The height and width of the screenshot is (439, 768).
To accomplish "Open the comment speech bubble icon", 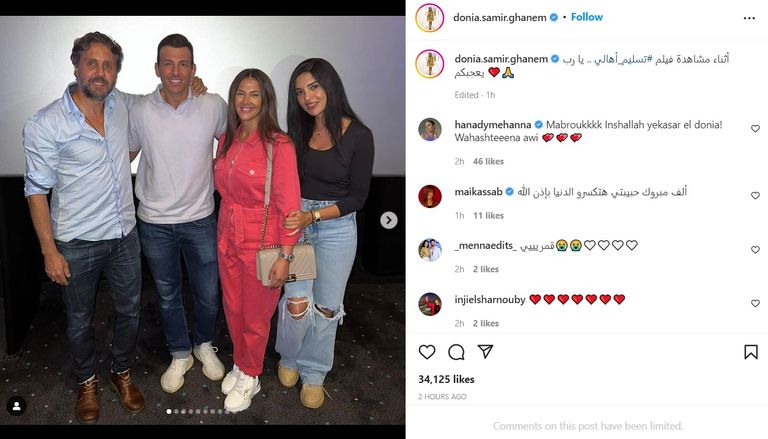I will pyautogui.click(x=456, y=352).
